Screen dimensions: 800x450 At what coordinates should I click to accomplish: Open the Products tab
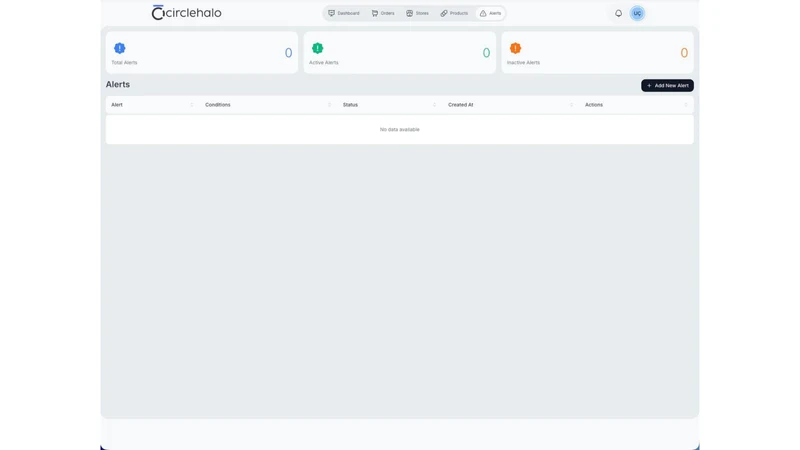click(x=454, y=13)
